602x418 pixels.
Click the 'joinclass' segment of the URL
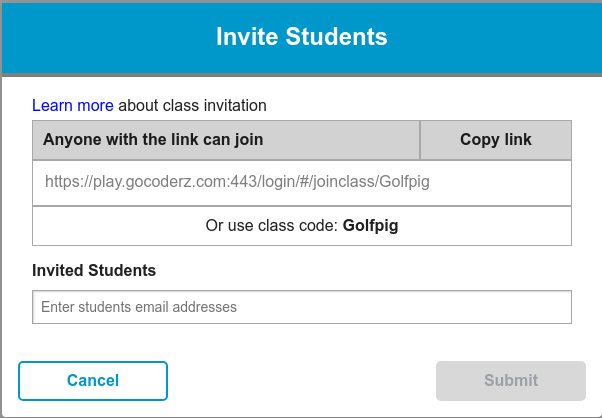point(340,183)
